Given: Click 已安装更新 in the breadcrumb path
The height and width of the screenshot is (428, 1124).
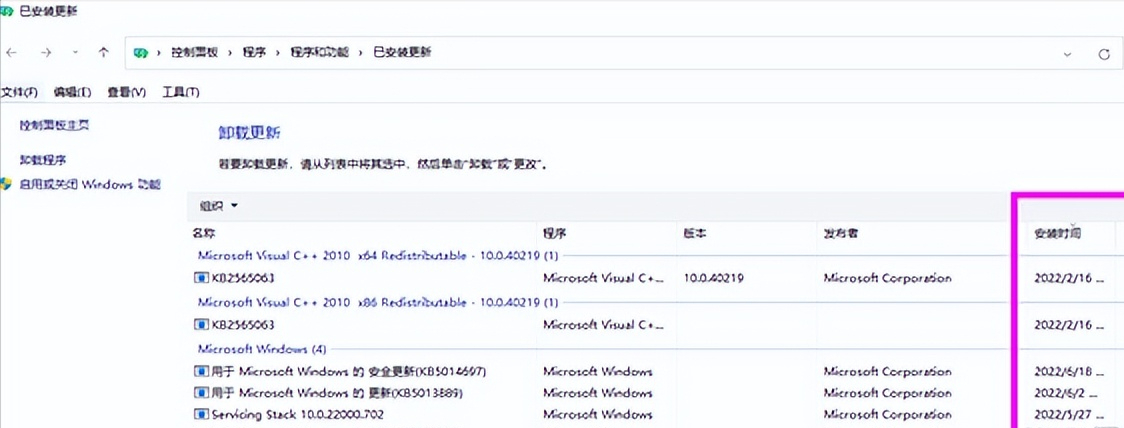Looking at the screenshot, I should pos(402,52).
